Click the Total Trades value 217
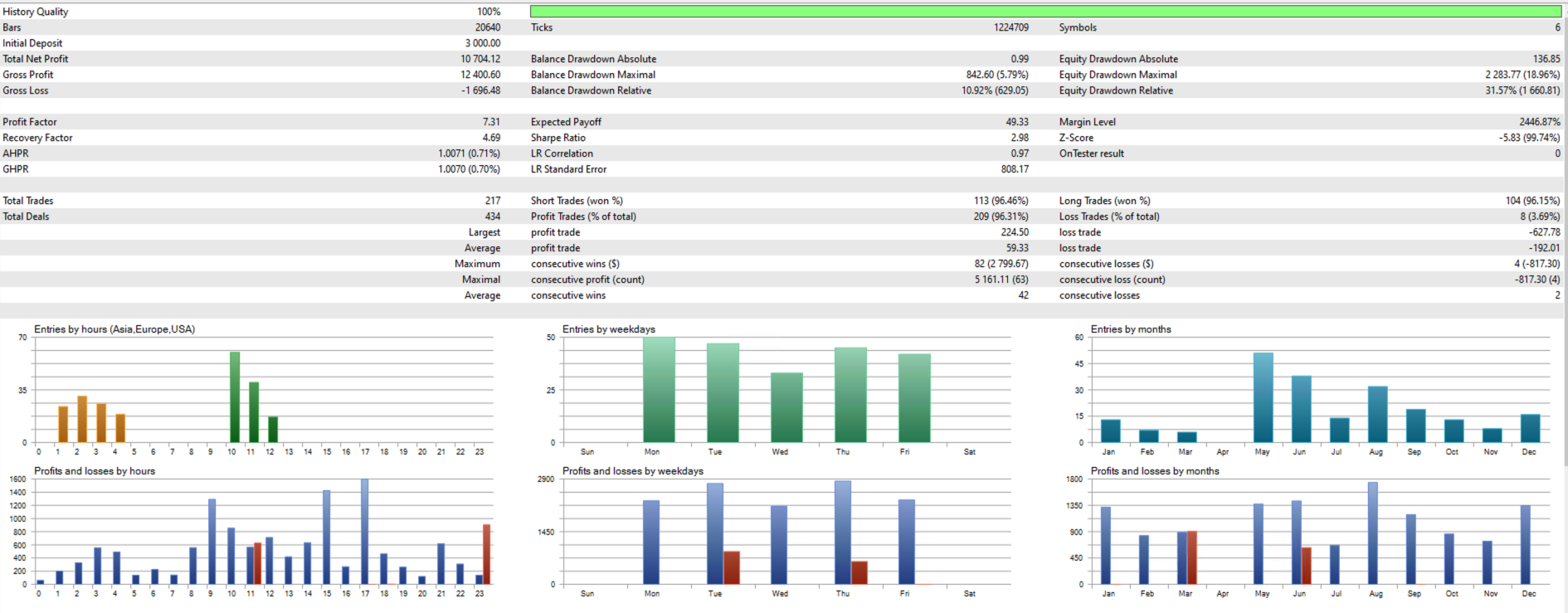Screen dimensions: 1568x613 493,201
